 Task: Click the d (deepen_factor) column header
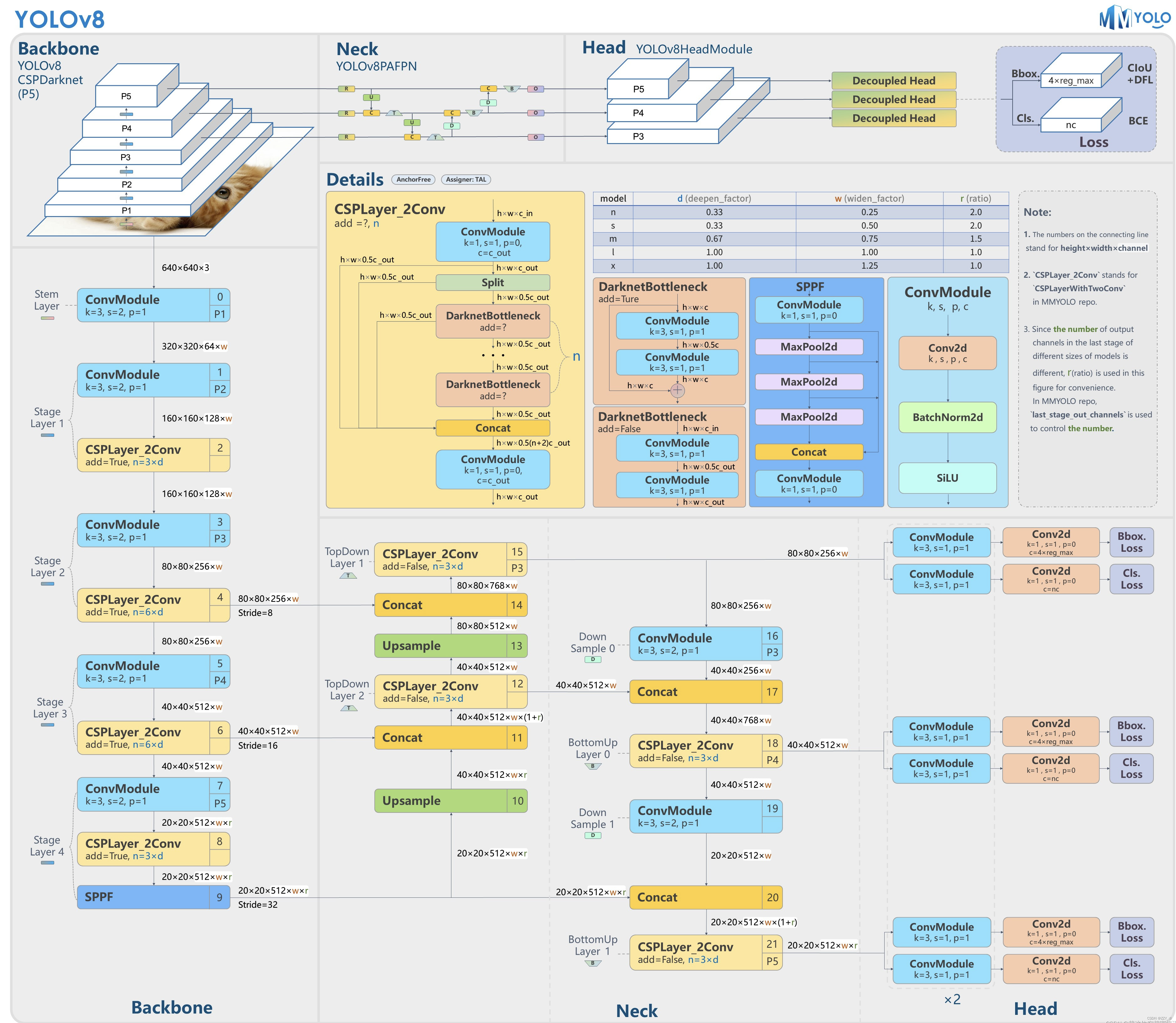tap(714, 199)
